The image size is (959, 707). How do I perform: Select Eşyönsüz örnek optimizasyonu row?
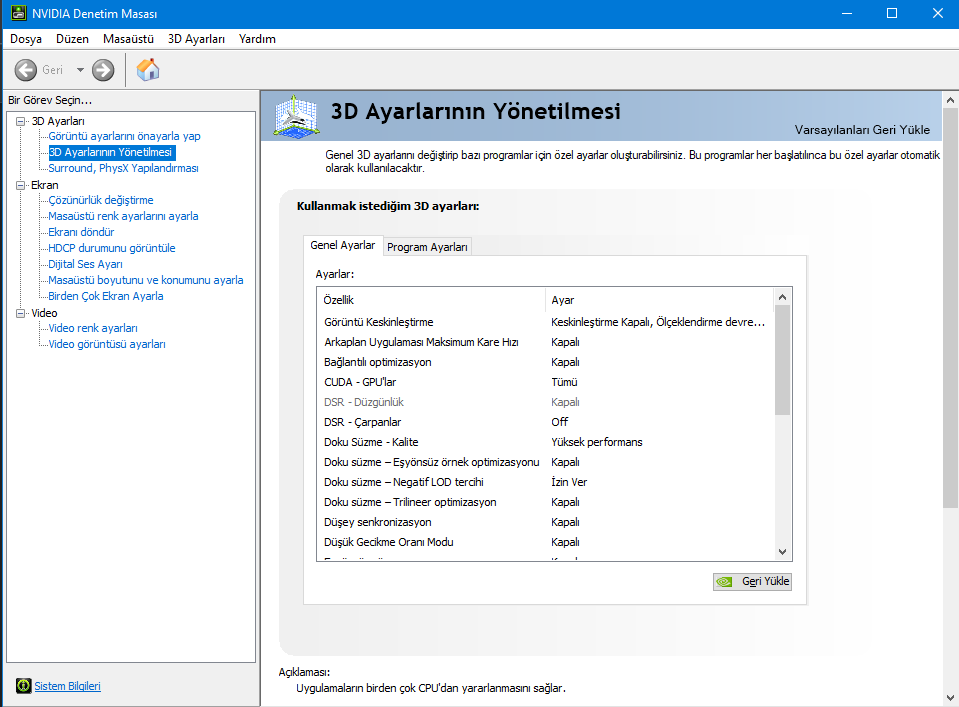point(545,462)
